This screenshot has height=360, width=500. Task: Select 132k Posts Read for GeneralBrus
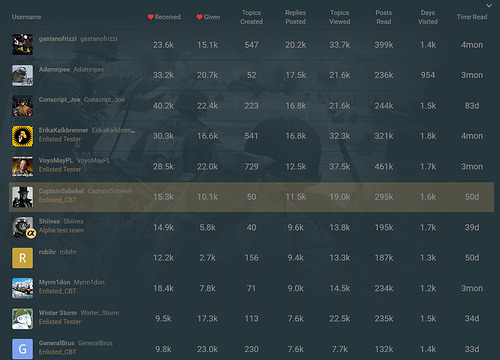coord(384,349)
